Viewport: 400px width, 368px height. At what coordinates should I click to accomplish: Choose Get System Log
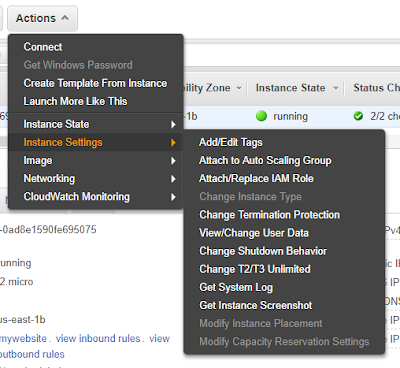point(236,287)
